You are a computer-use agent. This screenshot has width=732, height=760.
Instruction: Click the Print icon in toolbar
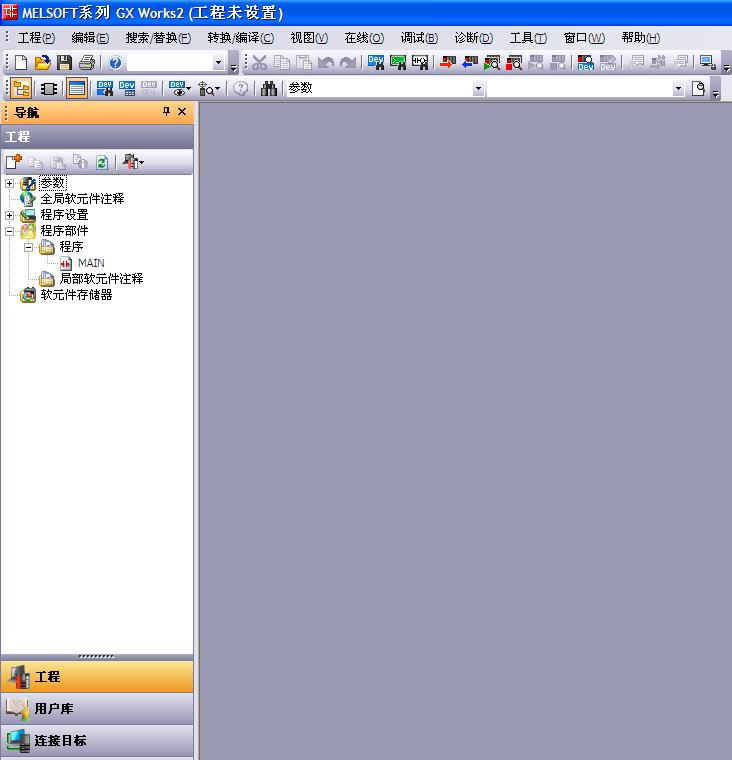(86, 62)
